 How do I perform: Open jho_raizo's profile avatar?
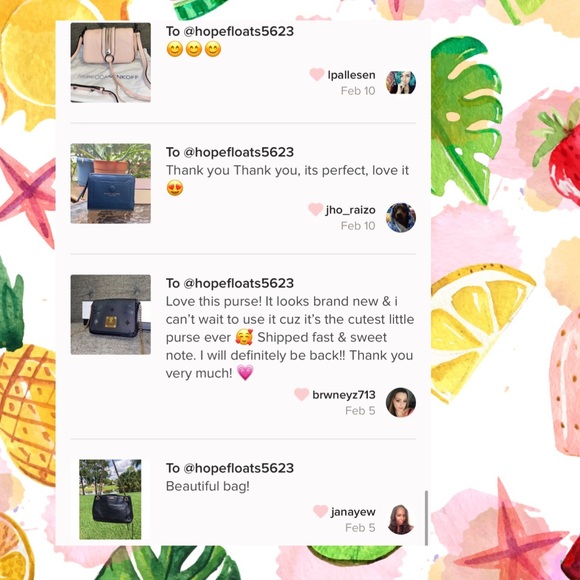pos(401,218)
